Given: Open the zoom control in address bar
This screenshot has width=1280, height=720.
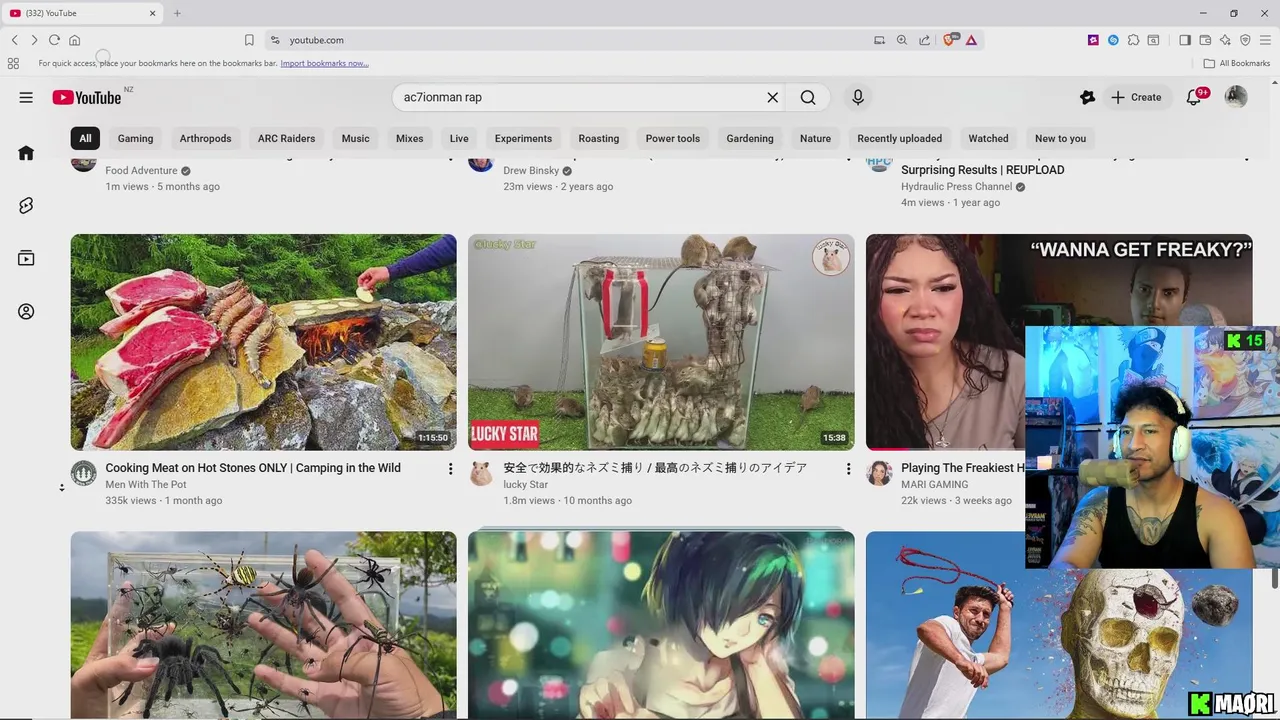Looking at the screenshot, I should coord(901,40).
